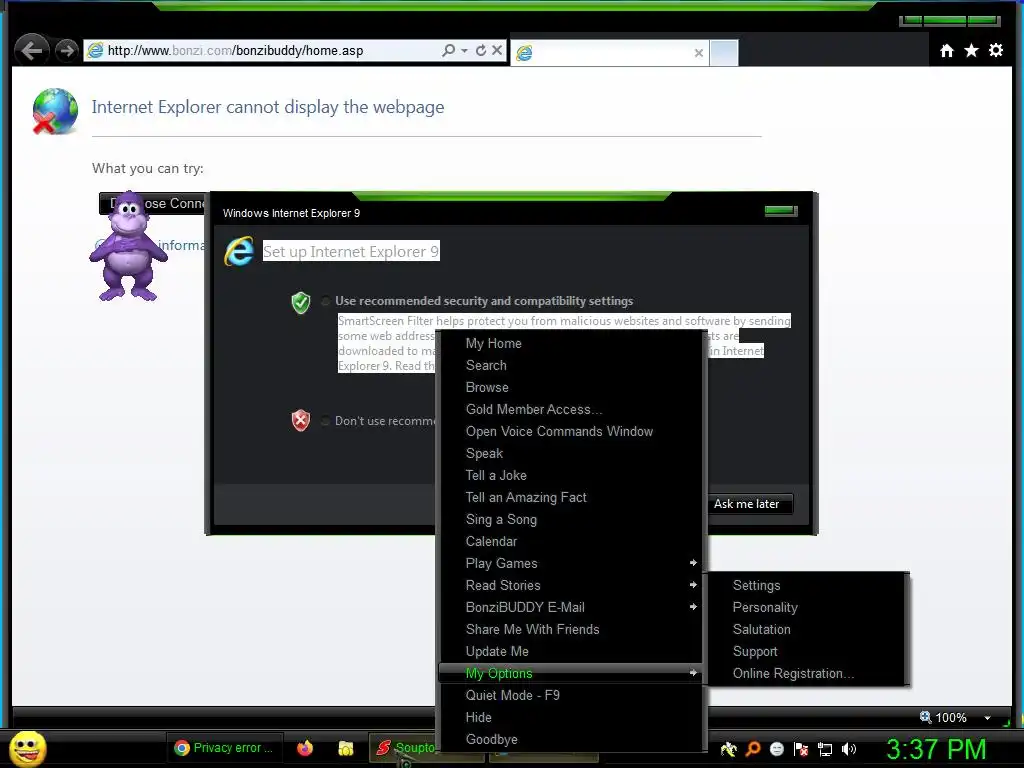Expand the Read Stories submenu
1024x768 pixels.
pos(570,585)
